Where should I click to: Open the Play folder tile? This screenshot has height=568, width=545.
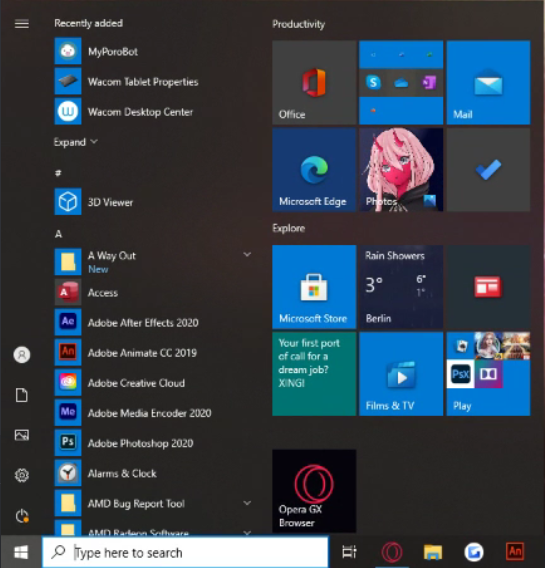(488, 374)
